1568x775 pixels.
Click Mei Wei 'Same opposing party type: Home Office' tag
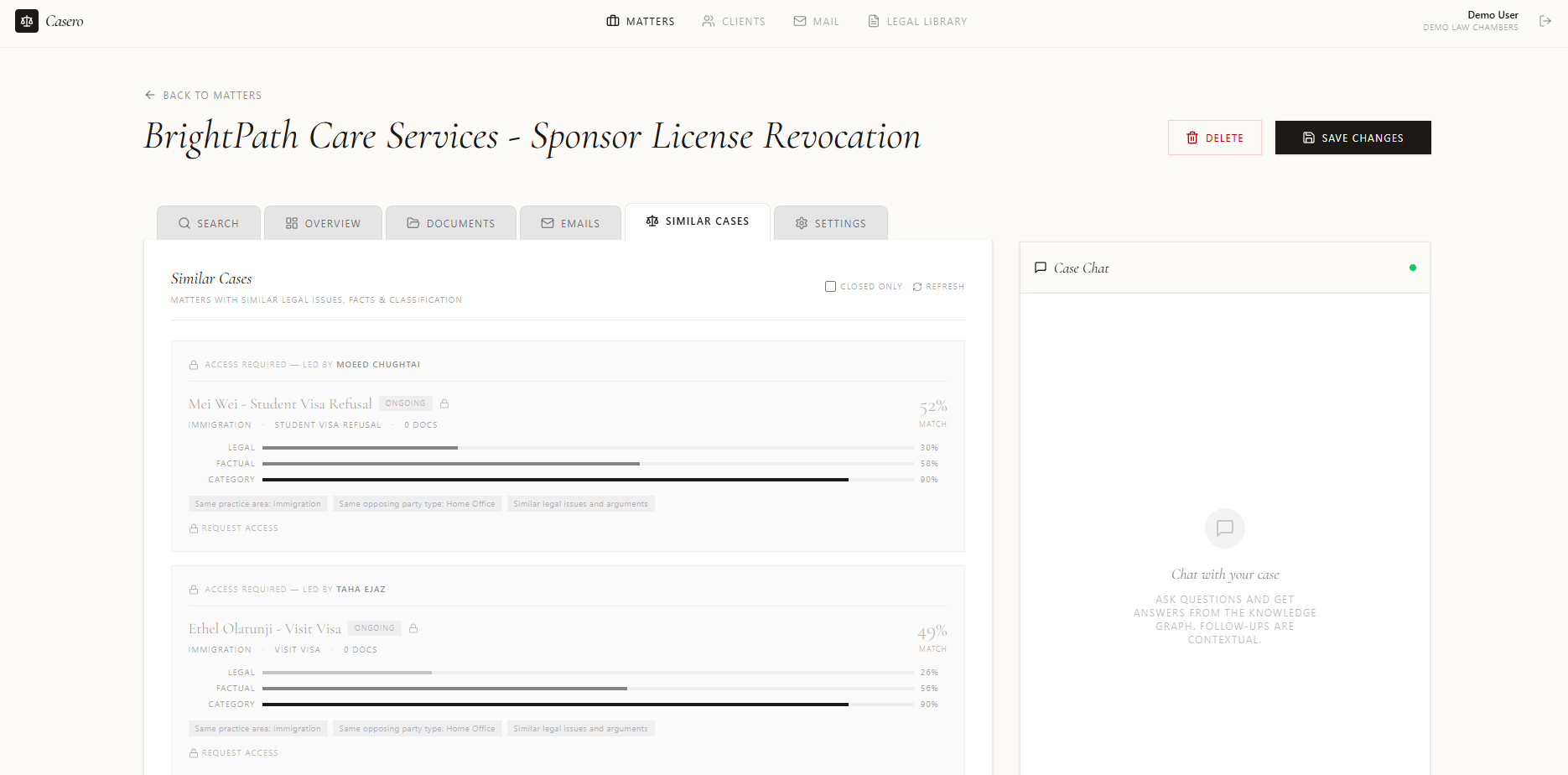[x=417, y=504]
